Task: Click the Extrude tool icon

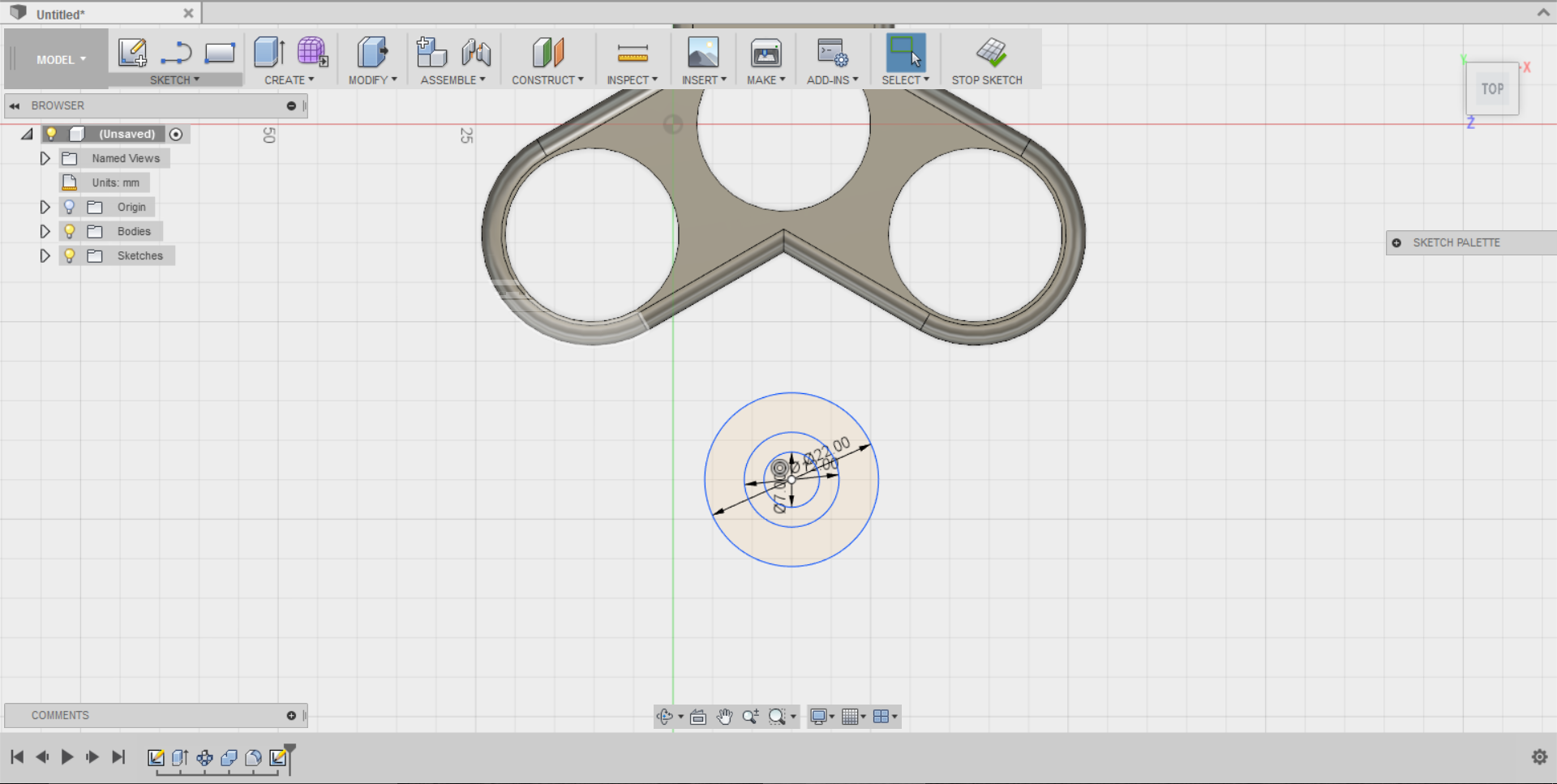Action: (x=269, y=52)
